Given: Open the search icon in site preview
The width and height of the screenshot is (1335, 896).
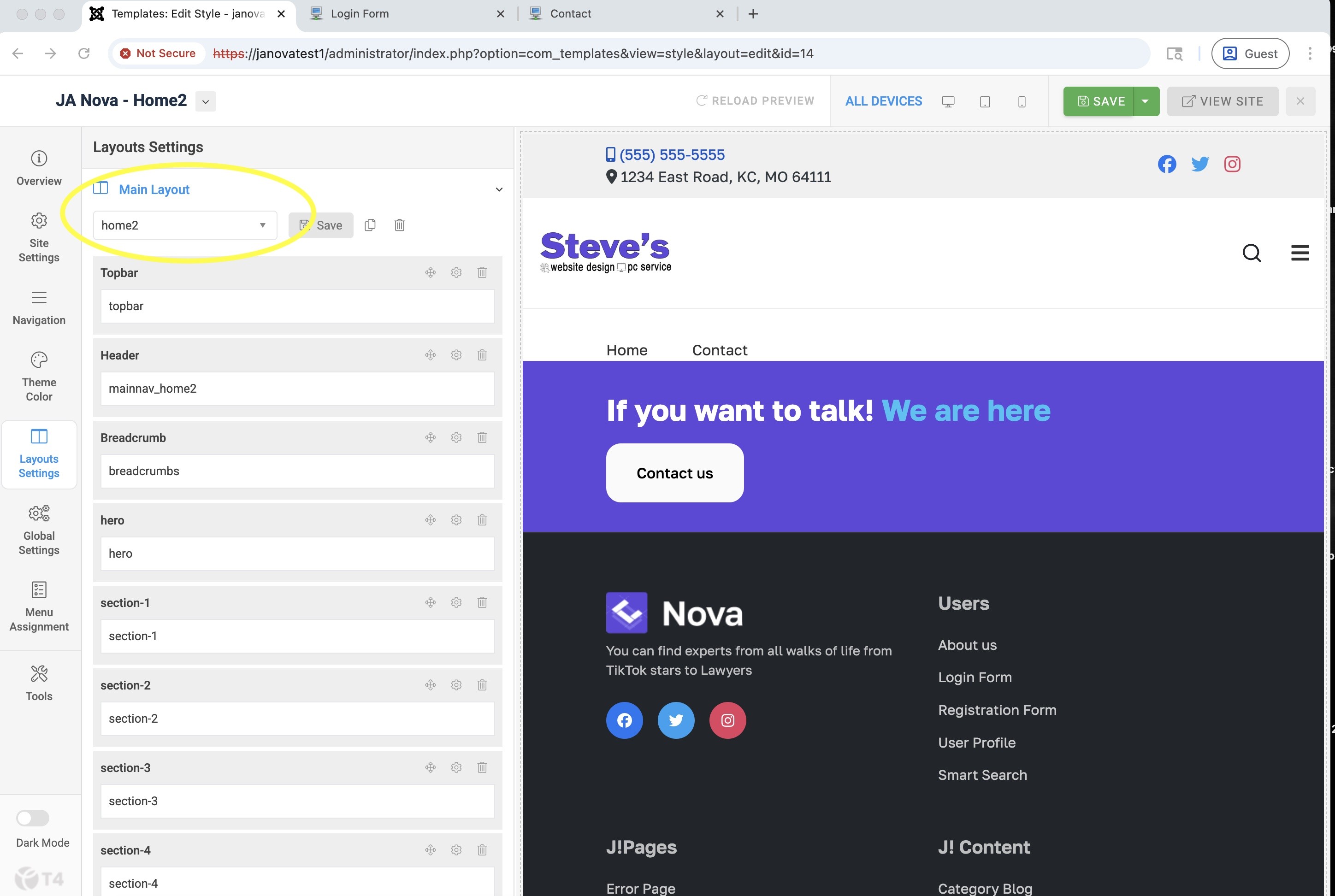Looking at the screenshot, I should click(x=1252, y=253).
